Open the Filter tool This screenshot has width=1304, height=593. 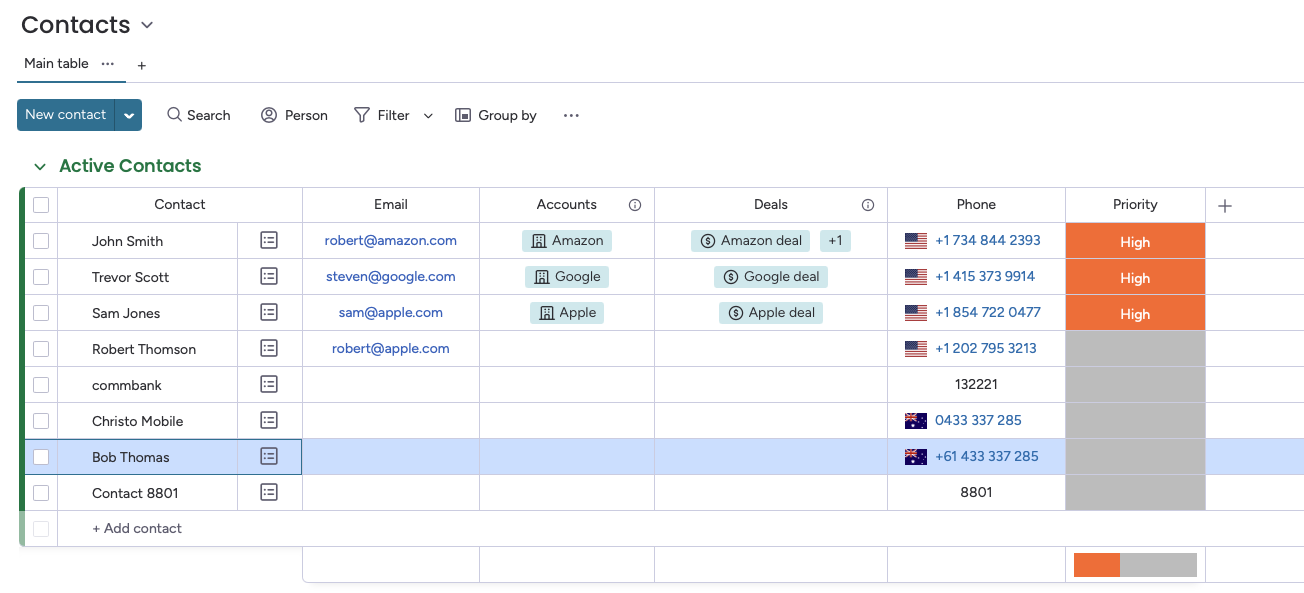(x=382, y=115)
